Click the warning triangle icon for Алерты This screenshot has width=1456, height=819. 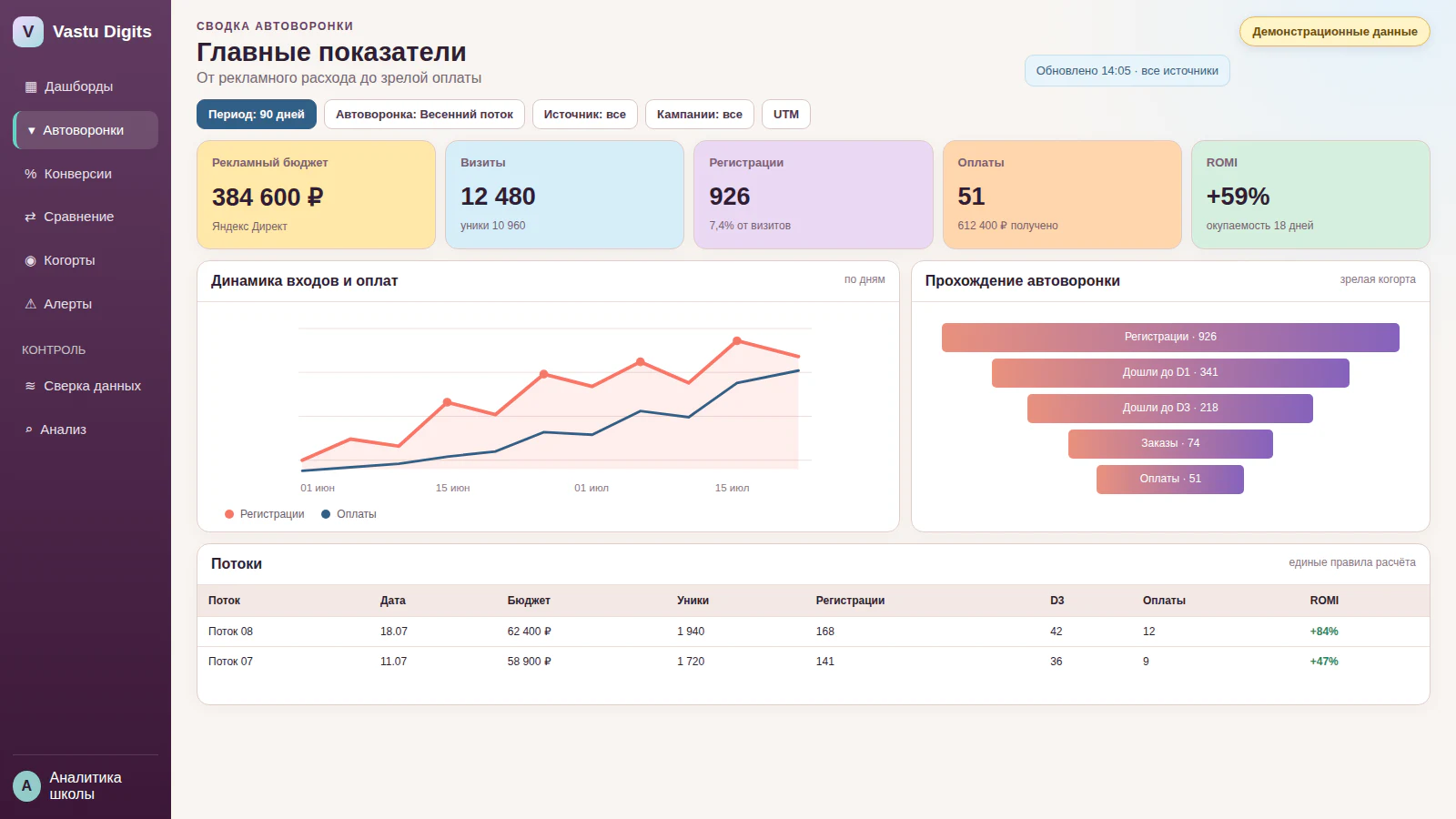(x=30, y=304)
